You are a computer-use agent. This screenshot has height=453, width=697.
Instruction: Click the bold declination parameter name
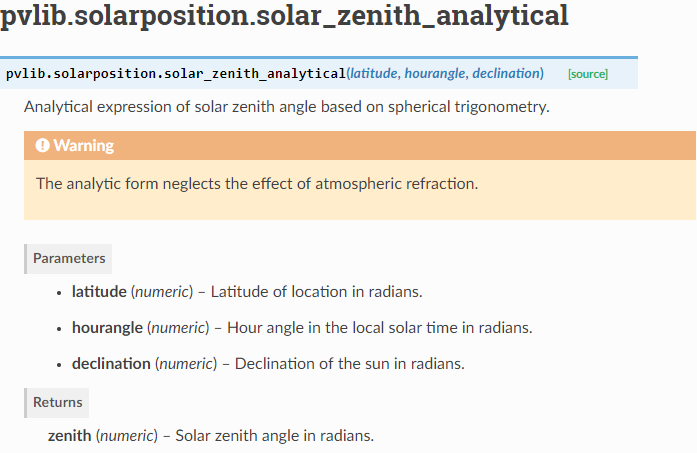(x=111, y=364)
